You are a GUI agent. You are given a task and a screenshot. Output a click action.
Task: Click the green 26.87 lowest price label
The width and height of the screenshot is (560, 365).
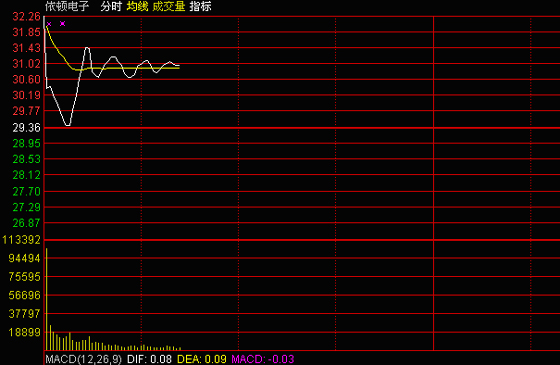click(26, 223)
